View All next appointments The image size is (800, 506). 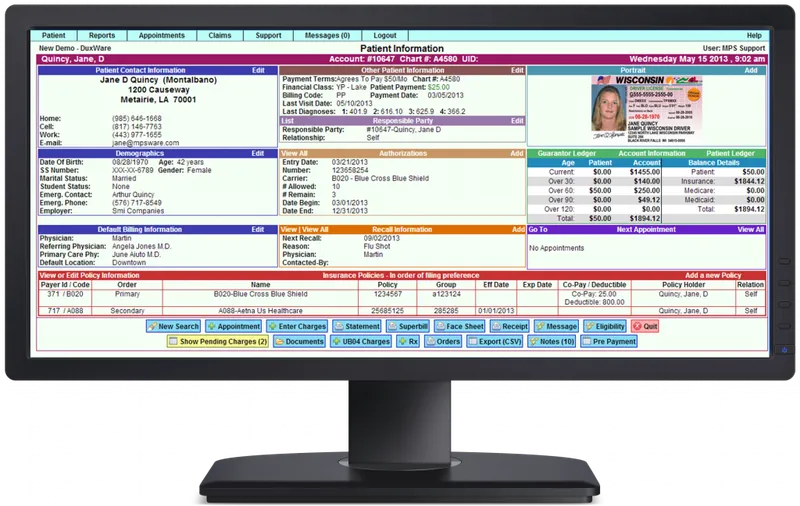751,230
